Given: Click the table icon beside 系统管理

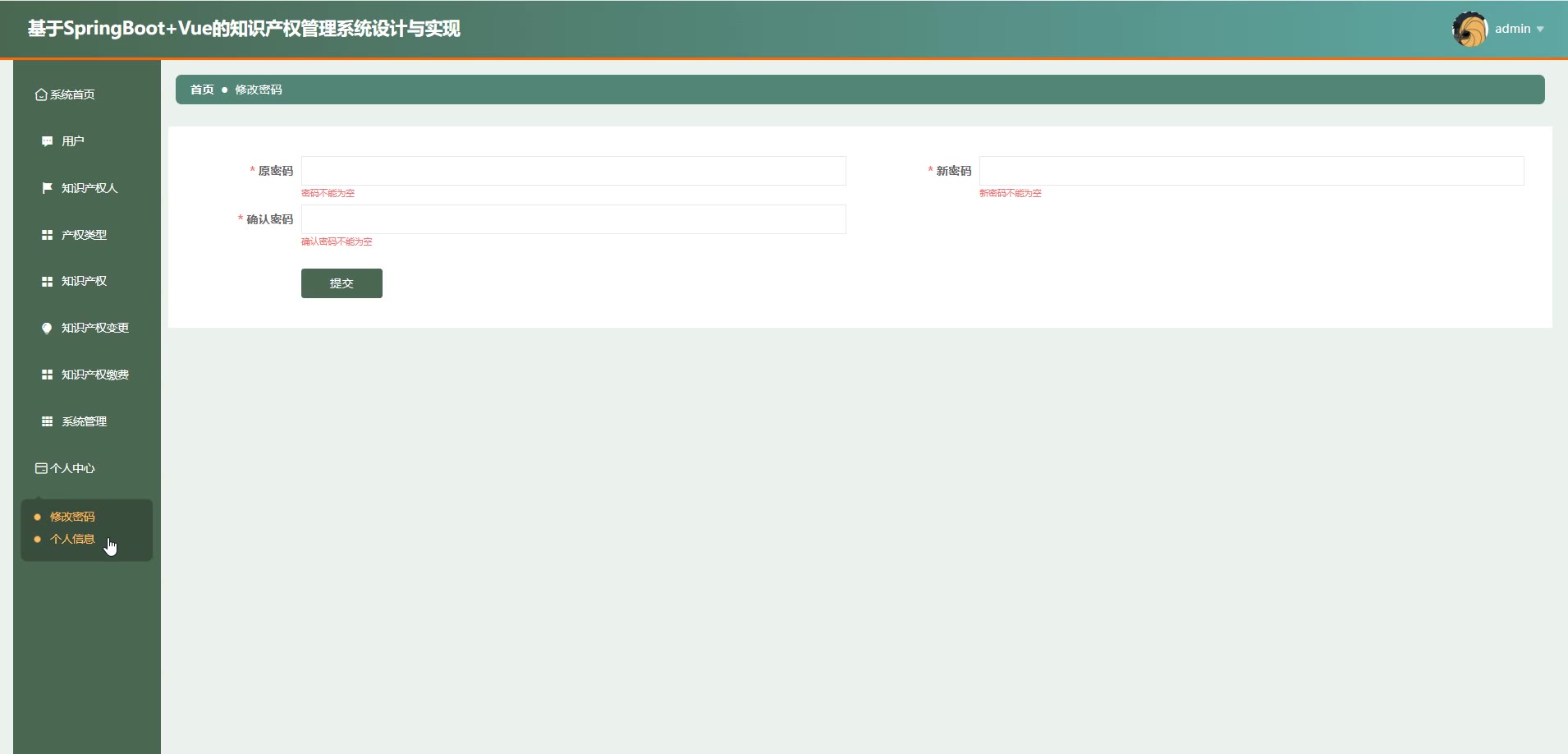Looking at the screenshot, I should coord(47,421).
